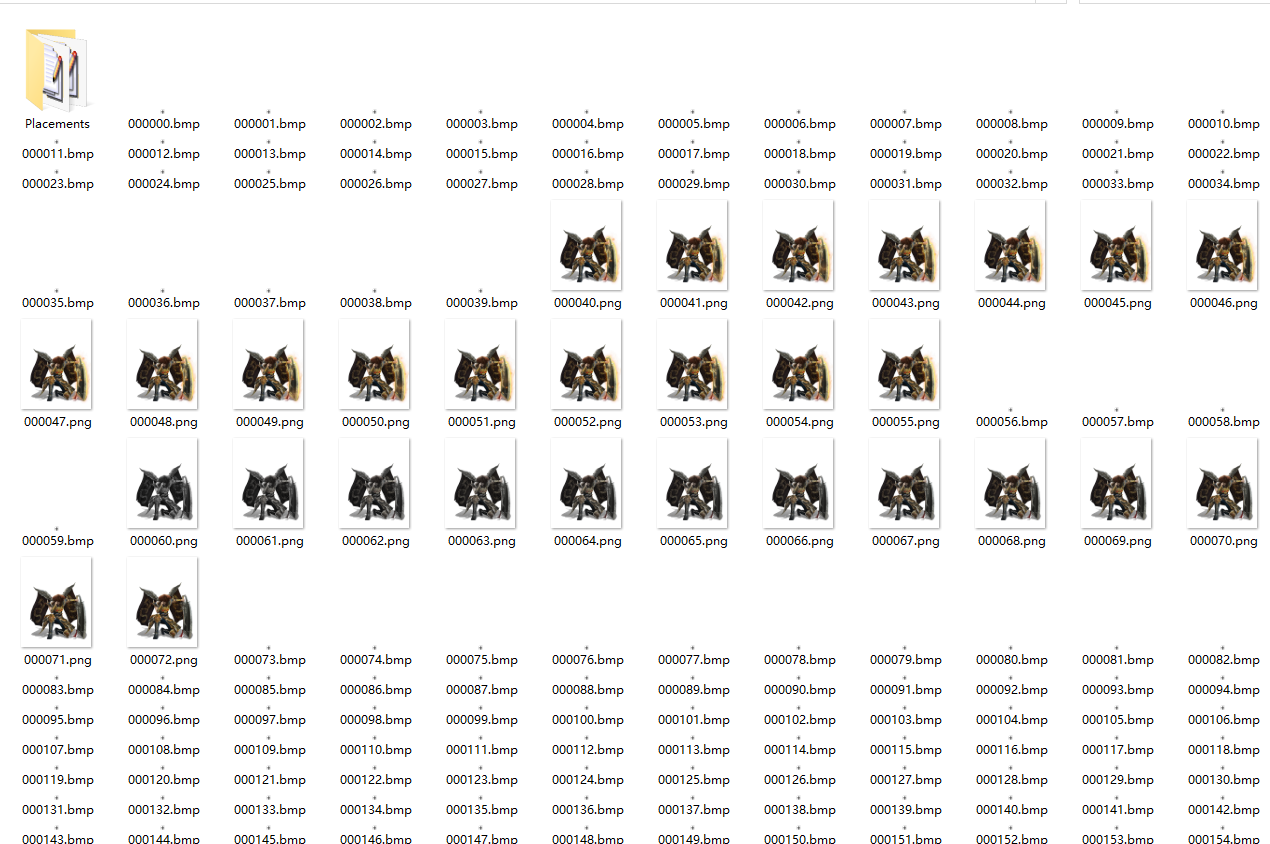
Task: Open the thumbnail for 000040.png
Action: tap(587, 245)
